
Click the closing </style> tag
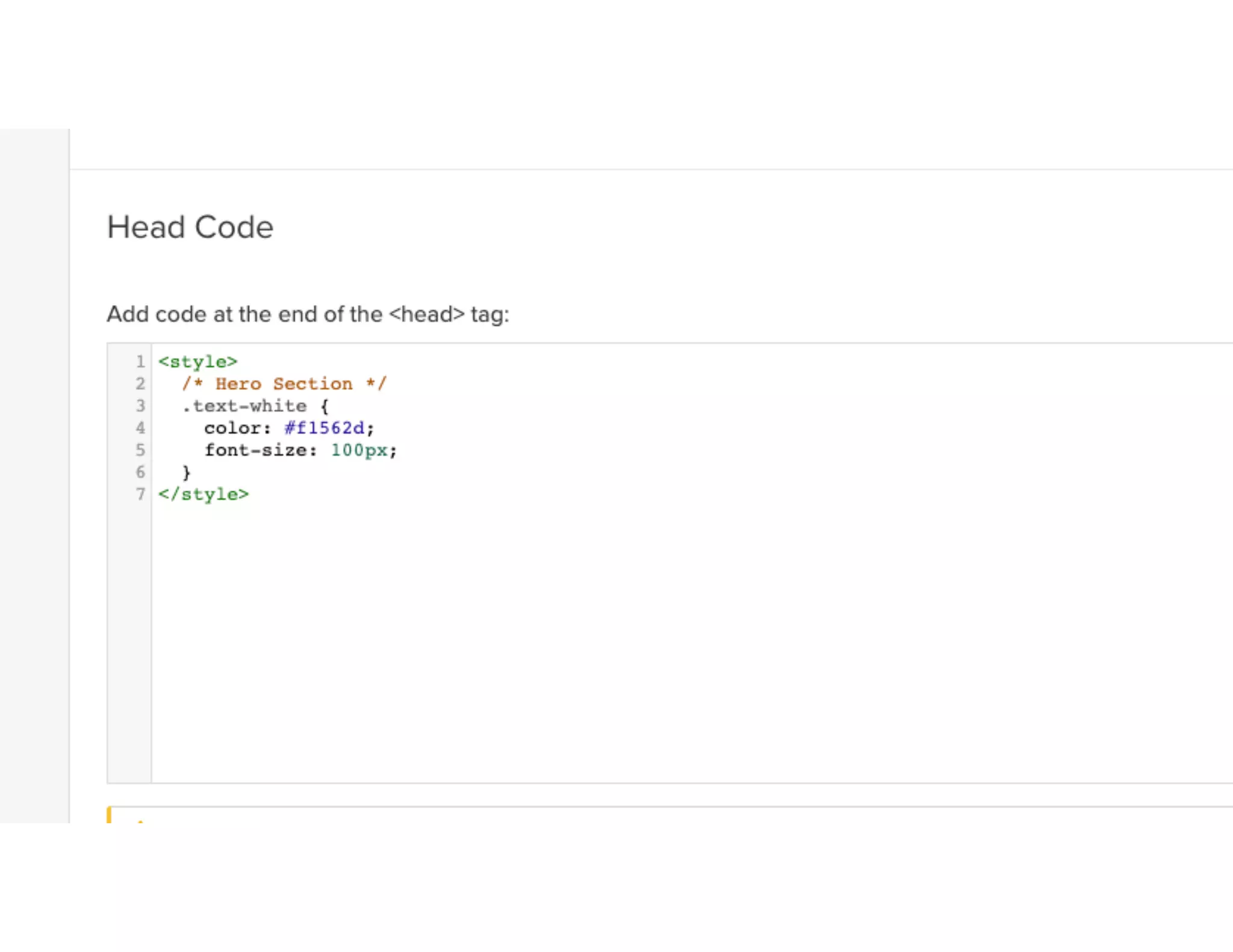pyautogui.click(x=203, y=494)
